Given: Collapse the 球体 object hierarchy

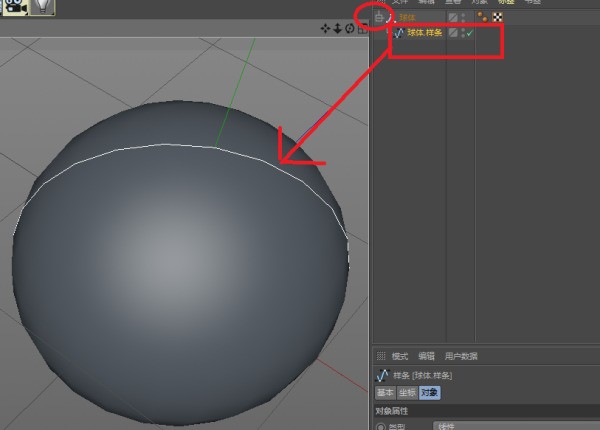Looking at the screenshot, I should pos(378,17).
